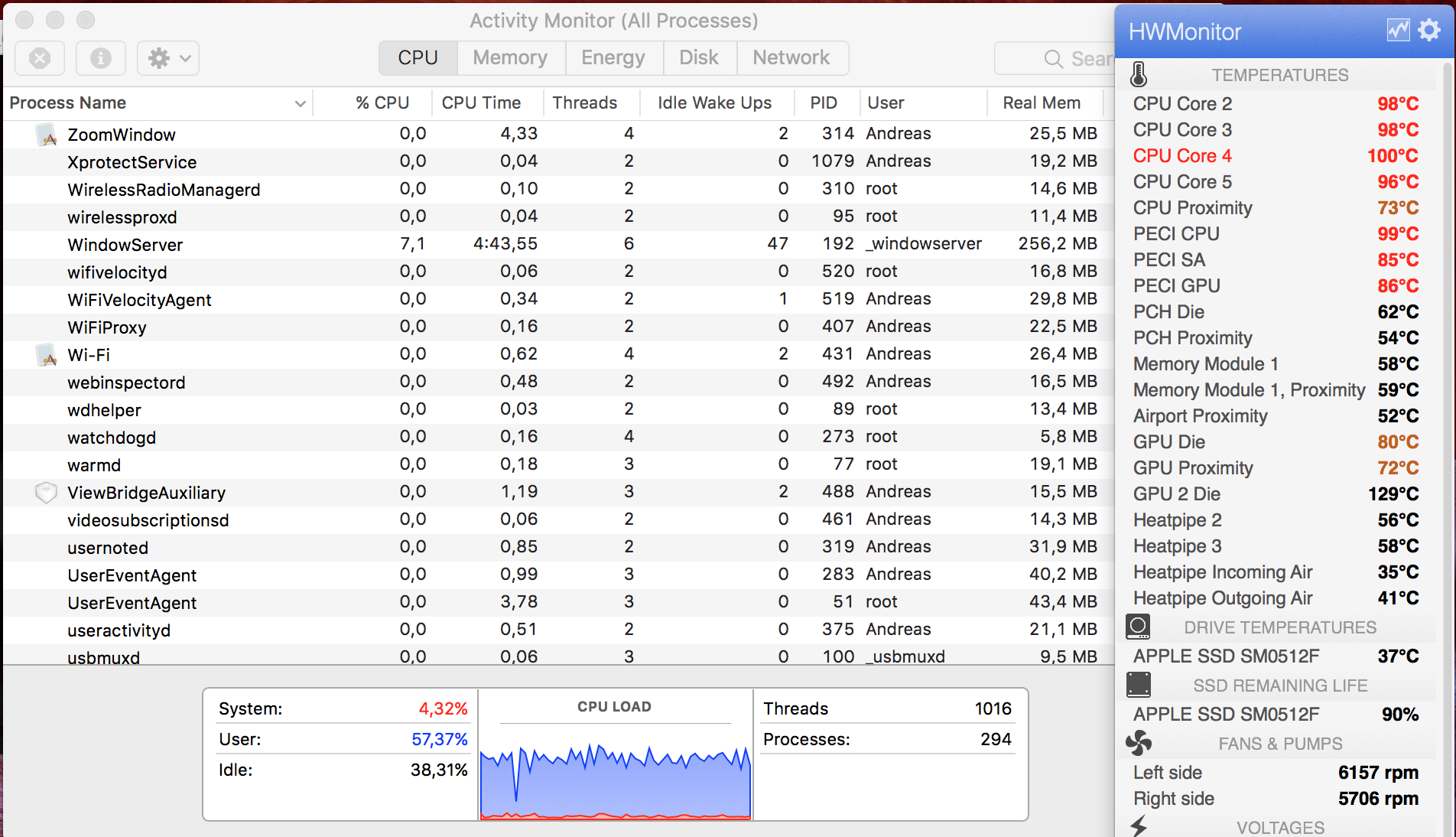Click the thermometer temperatures icon
Screen dimensions: 1456x837
coord(1139,74)
